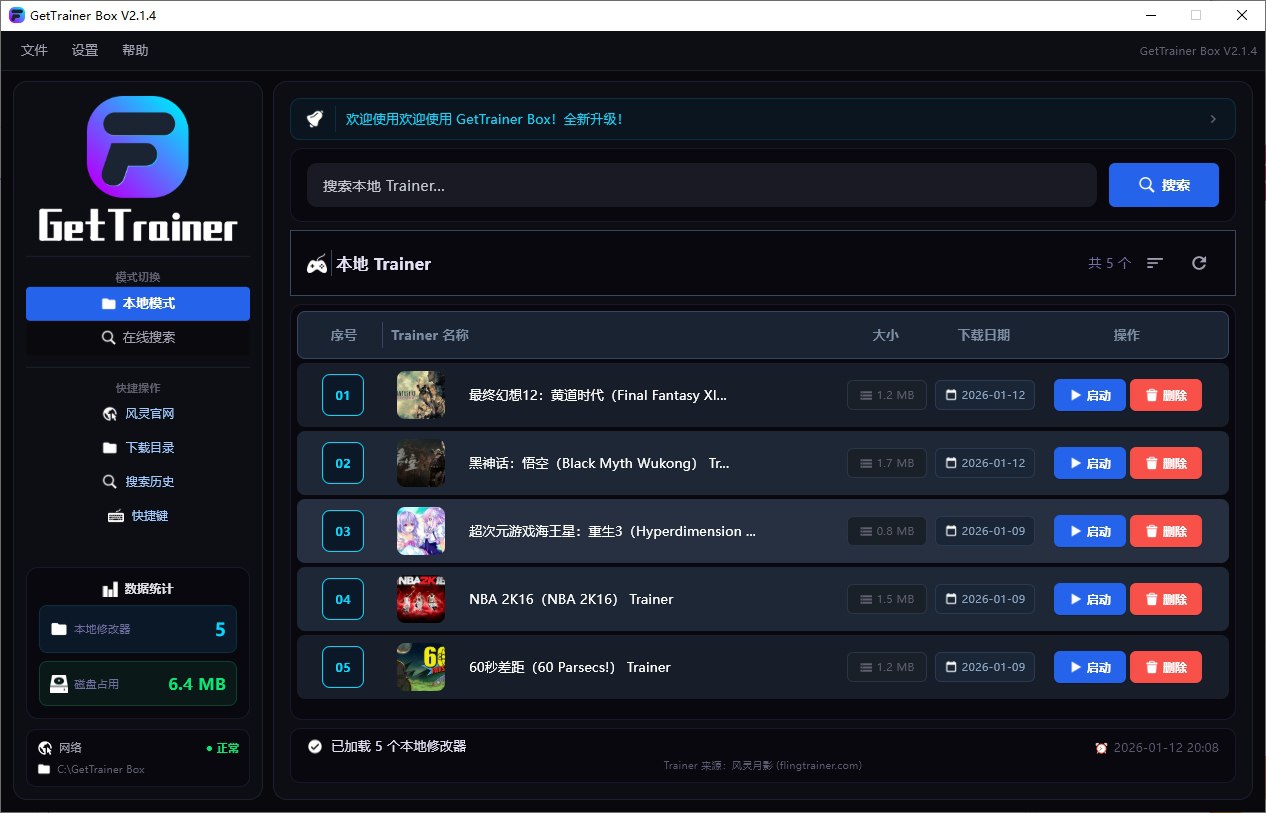Refresh the local Trainer list
This screenshot has width=1266, height=813.
(x=1199, y=263)
